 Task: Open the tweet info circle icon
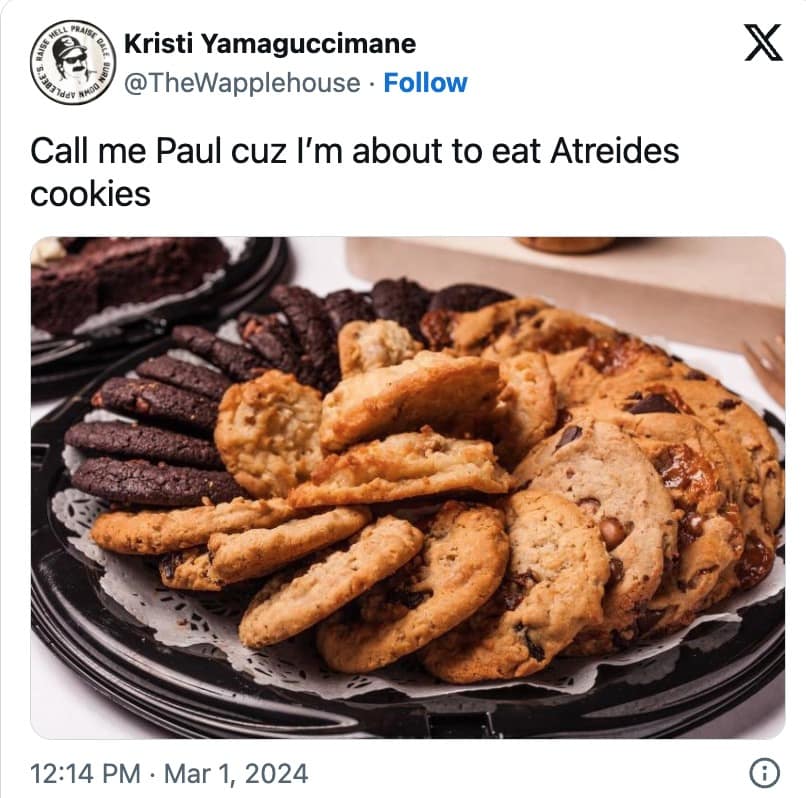pyautogui.click(x=764, y=773)
